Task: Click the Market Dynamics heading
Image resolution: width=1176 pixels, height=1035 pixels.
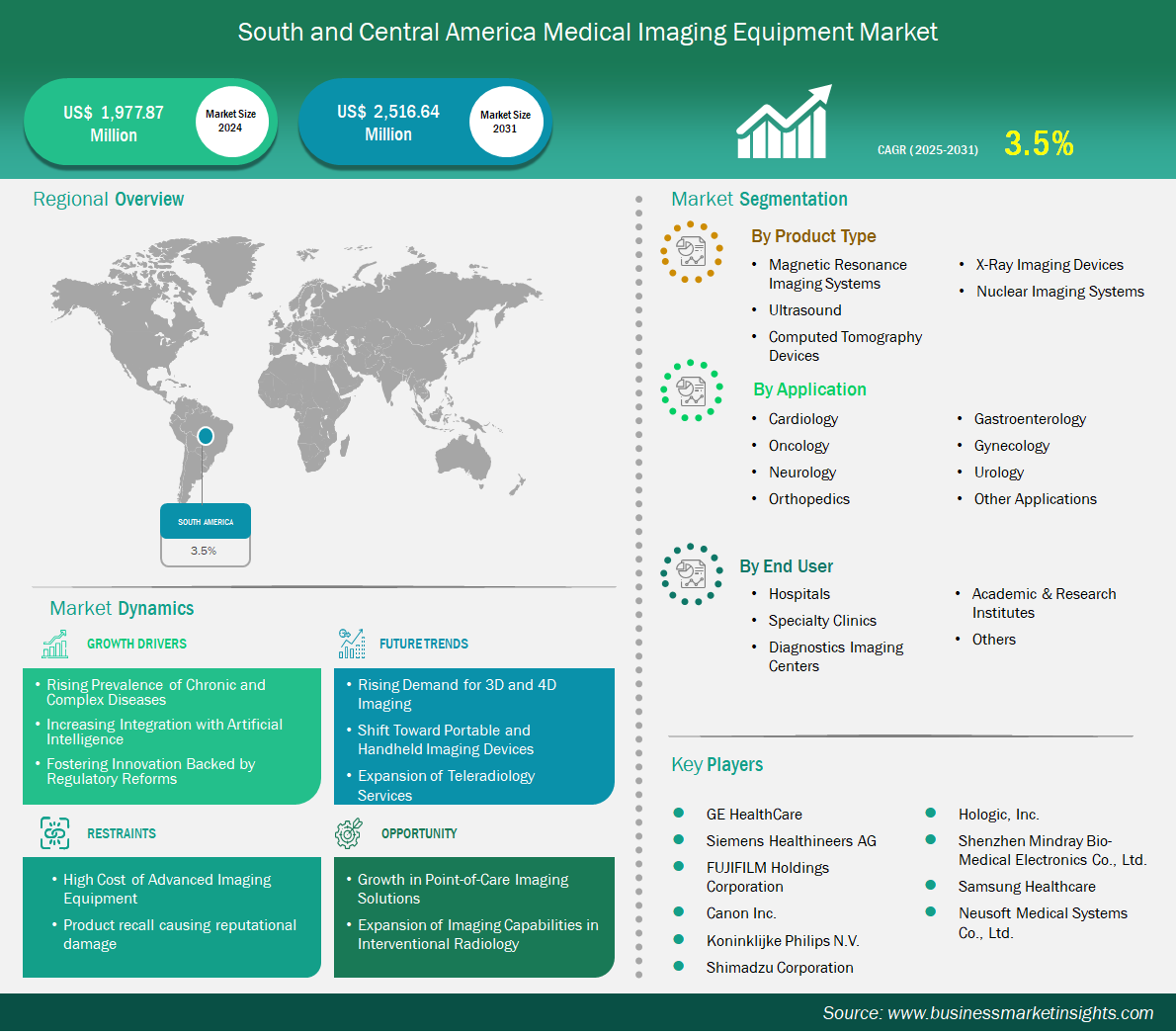Action: pyautogui.click(x=122, y=608)
